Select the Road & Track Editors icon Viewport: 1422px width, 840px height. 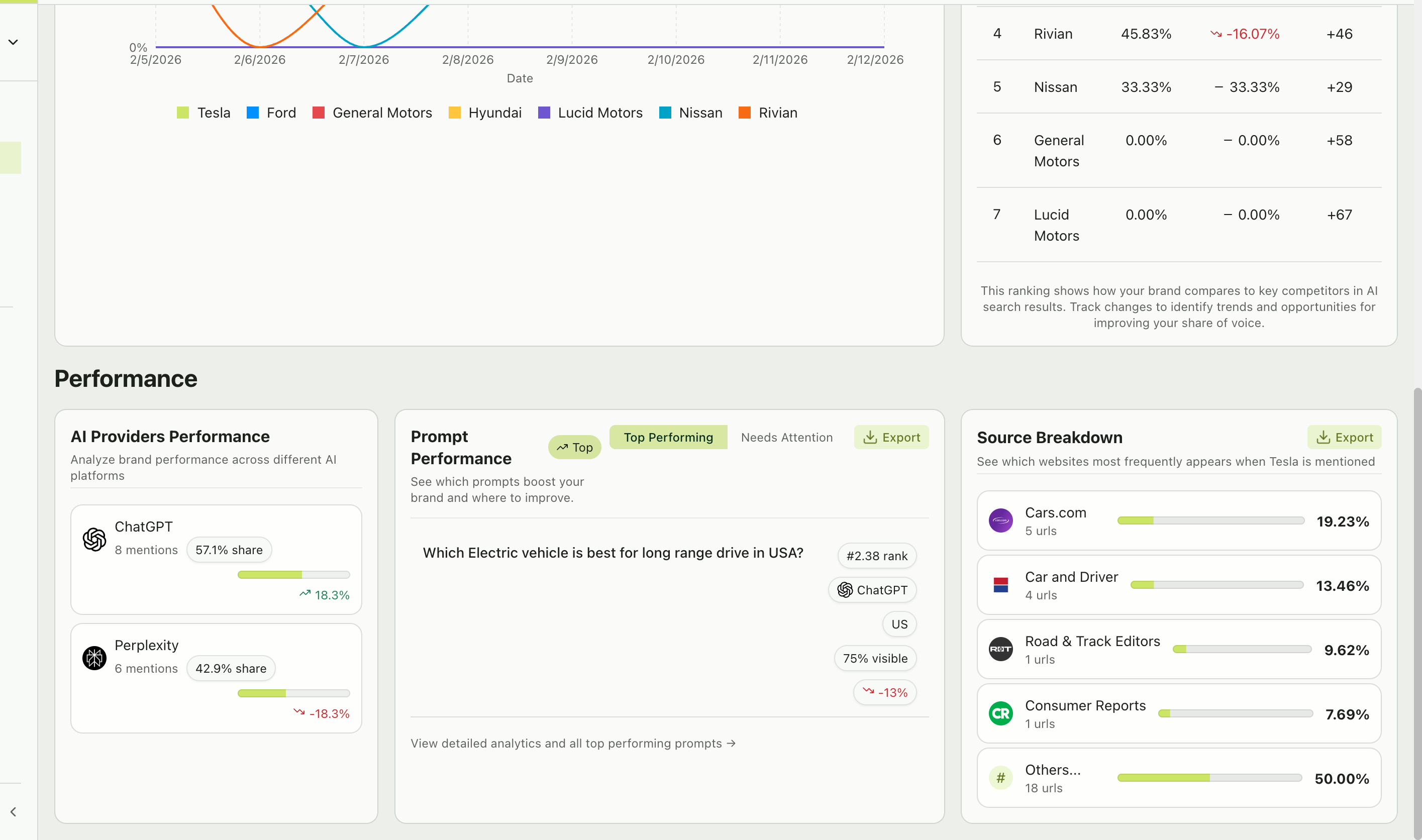(x=1001, y=649)
